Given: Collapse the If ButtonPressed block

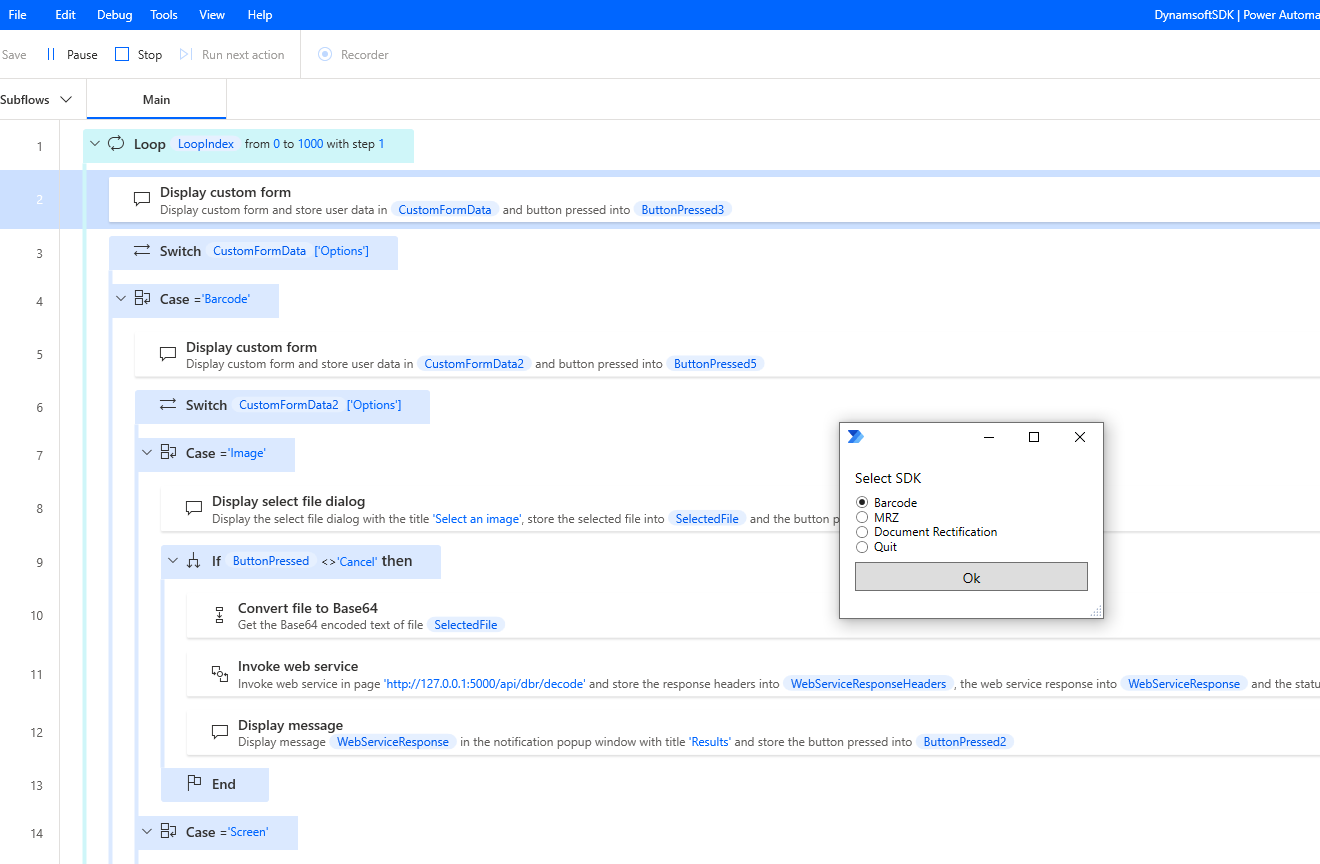Looking at the screenshot, I should (x=173, y=561).
